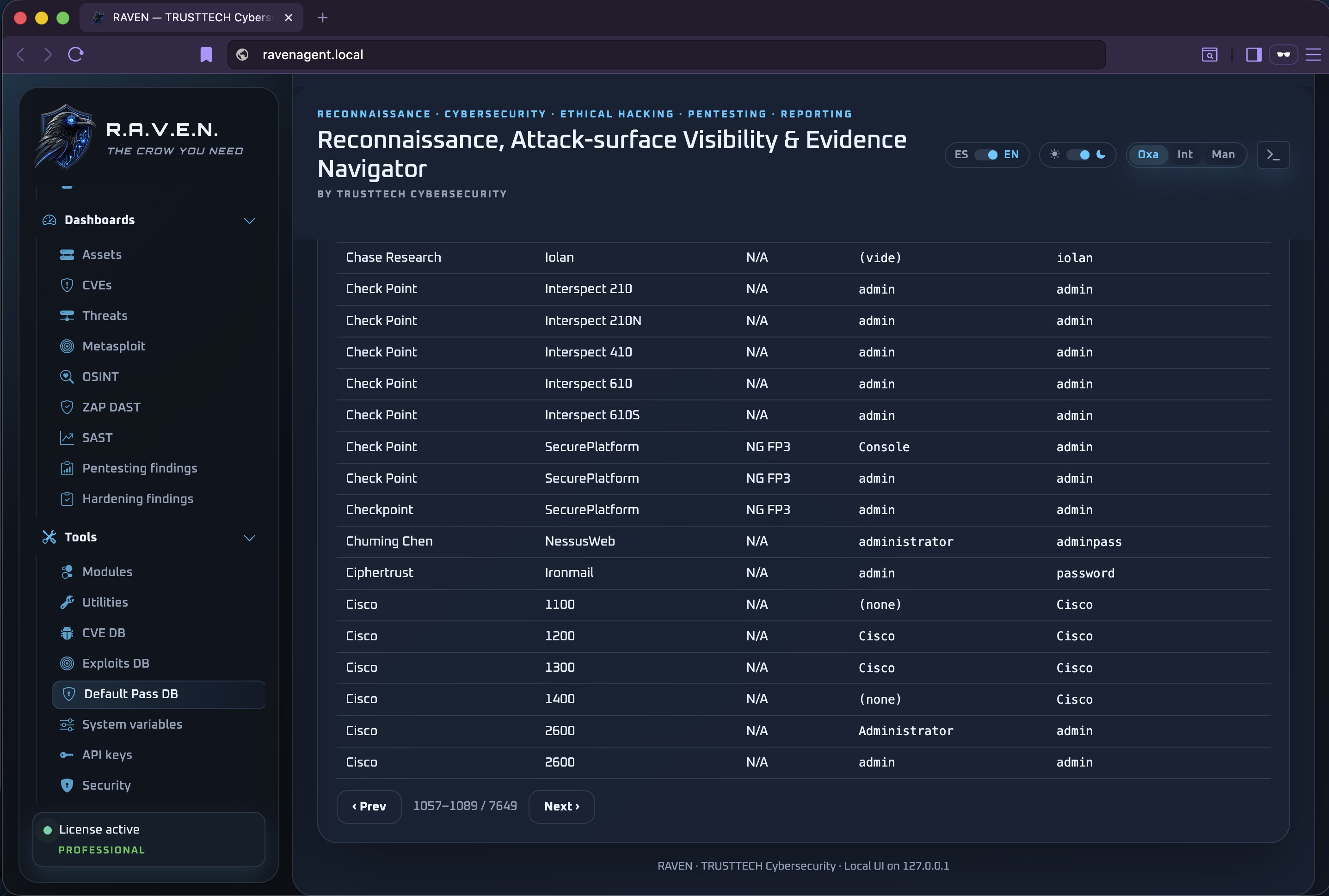Click the (vide) username cell
Viewport: 1329px width, 896px height.
point(880,258)
